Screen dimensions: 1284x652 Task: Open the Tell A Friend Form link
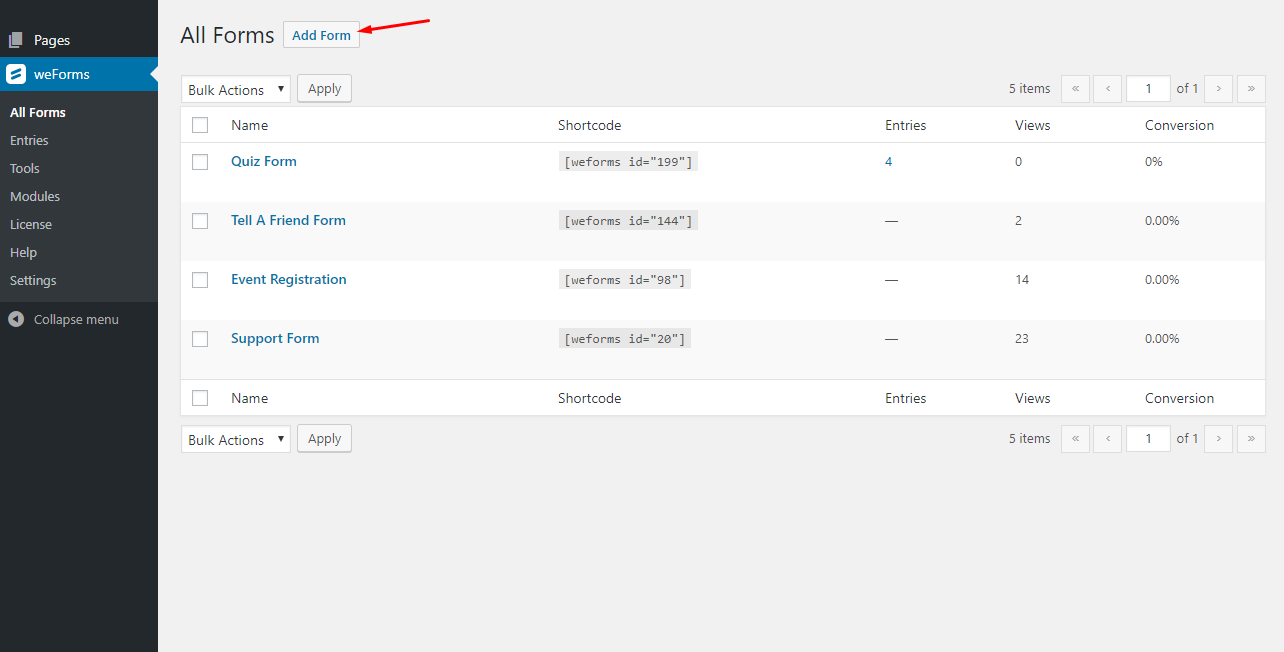288,220
